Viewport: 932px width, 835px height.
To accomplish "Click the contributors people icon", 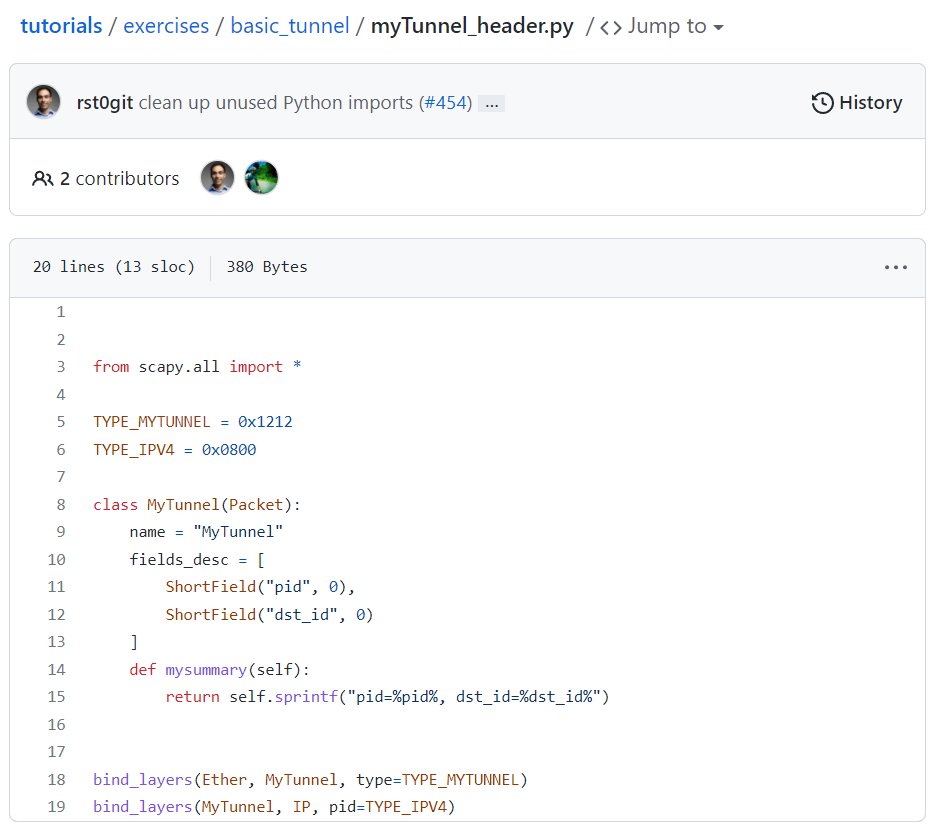I will 42,178.
